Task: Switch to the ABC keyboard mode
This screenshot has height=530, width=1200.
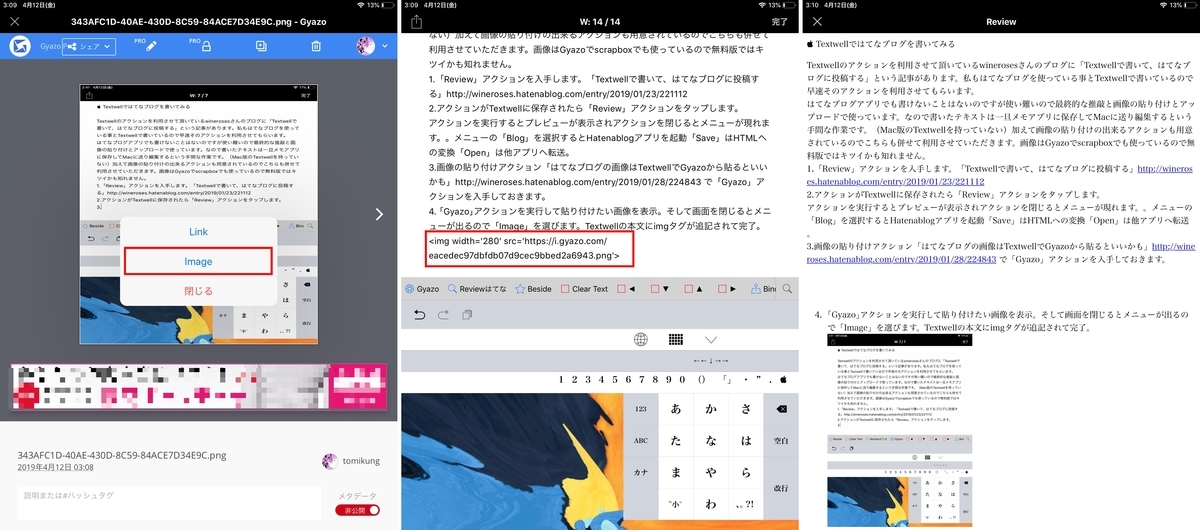Action: (642, 440)
